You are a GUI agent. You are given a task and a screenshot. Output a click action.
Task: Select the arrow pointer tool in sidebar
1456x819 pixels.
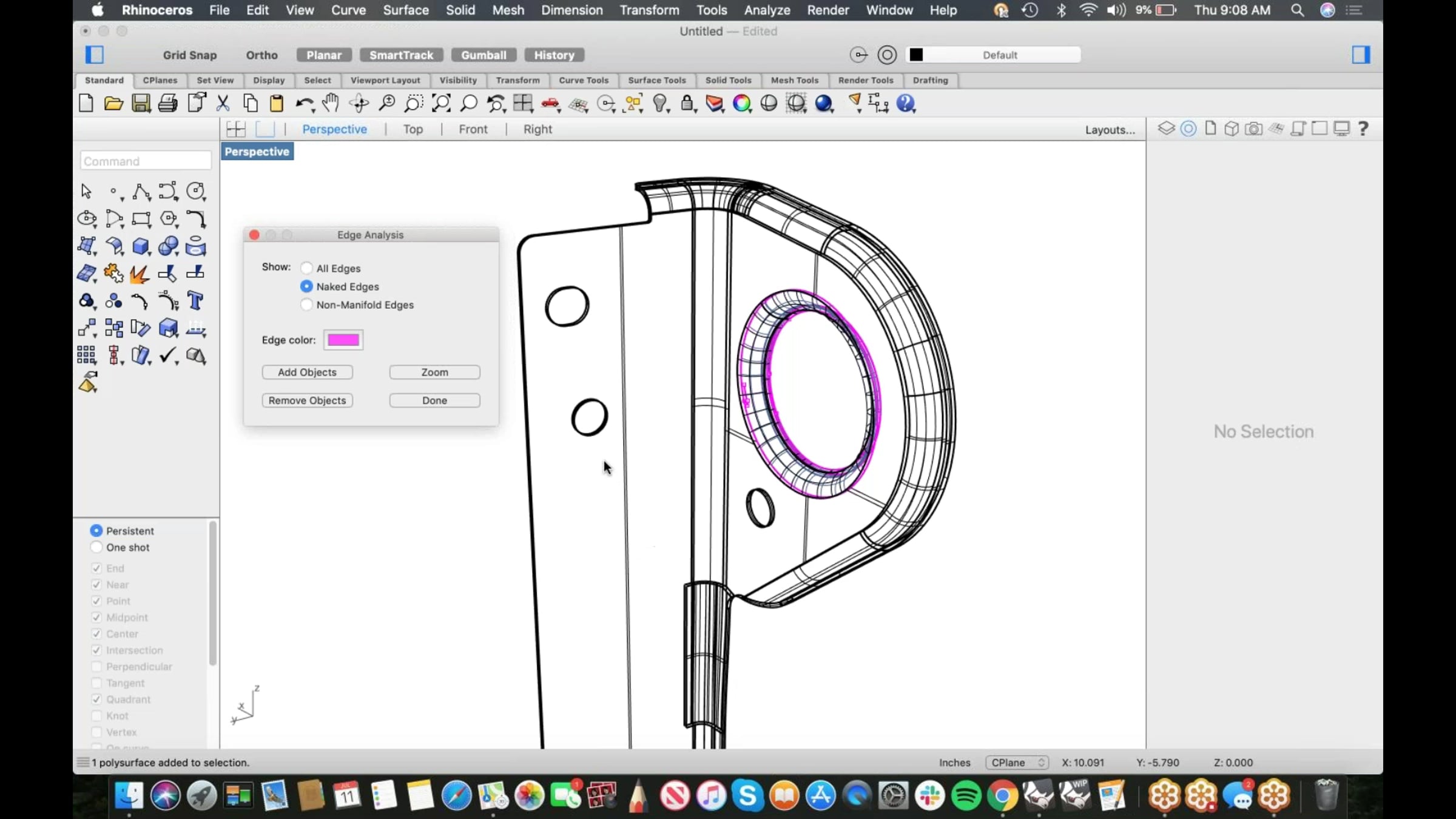point(86,192)
